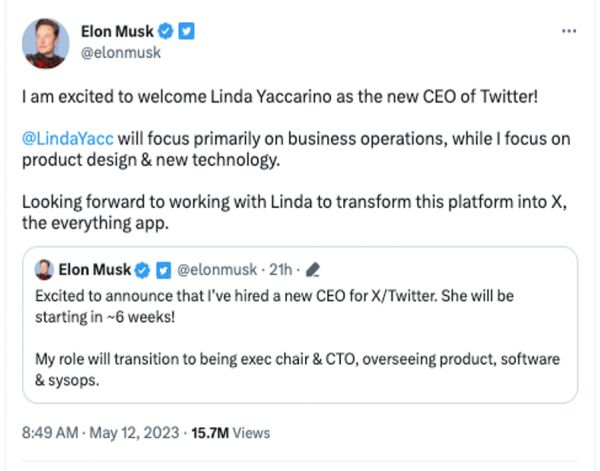The width and height of the screenshot is (600, 471).
Task: Click the square affiliate badge in quoted tweet
Action: coord(162,270)
